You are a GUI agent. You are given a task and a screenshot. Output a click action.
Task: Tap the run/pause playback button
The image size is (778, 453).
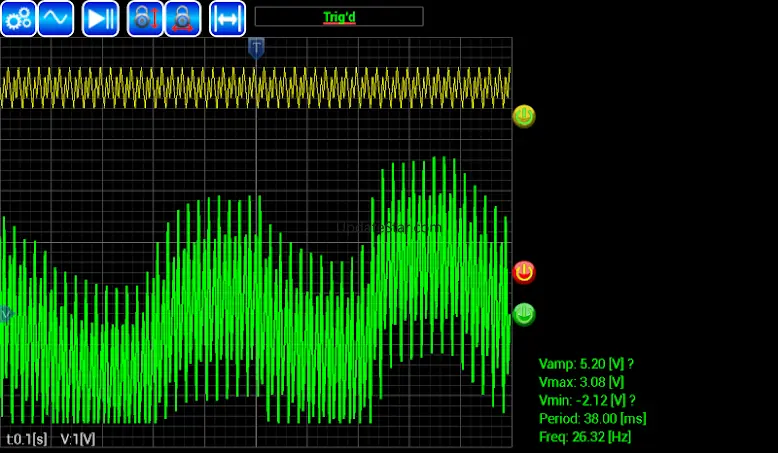[101, 19]
